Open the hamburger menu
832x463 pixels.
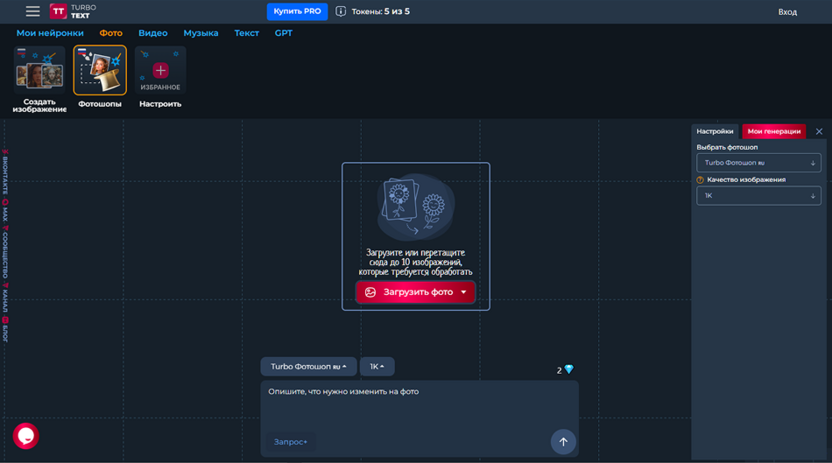pos(32,11)
